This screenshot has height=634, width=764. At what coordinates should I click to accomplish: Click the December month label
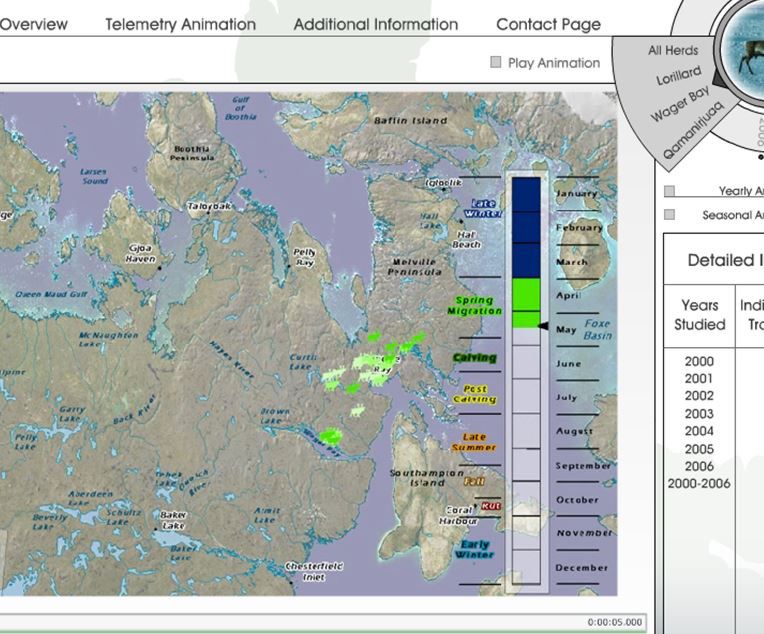582,568
